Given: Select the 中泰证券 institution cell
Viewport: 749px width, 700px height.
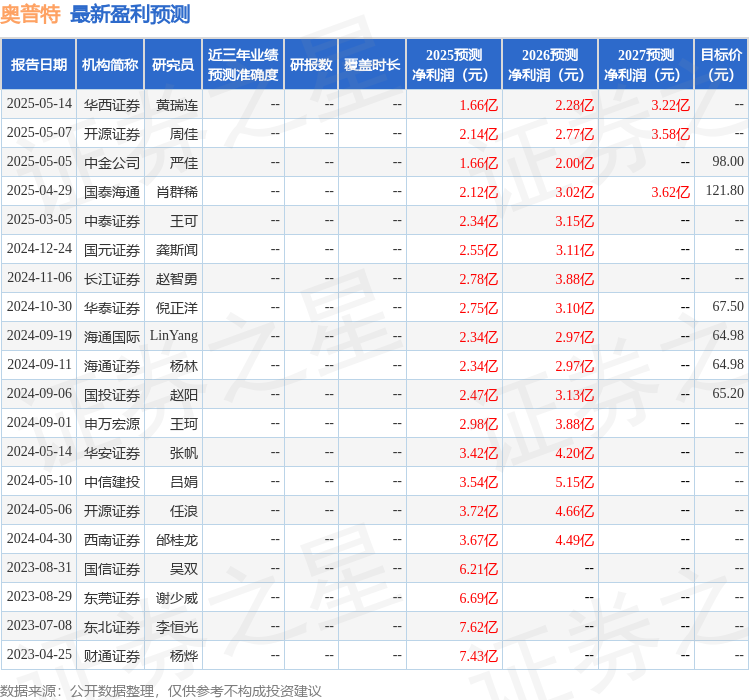Looking at the screenshot, I should point(112,221).
